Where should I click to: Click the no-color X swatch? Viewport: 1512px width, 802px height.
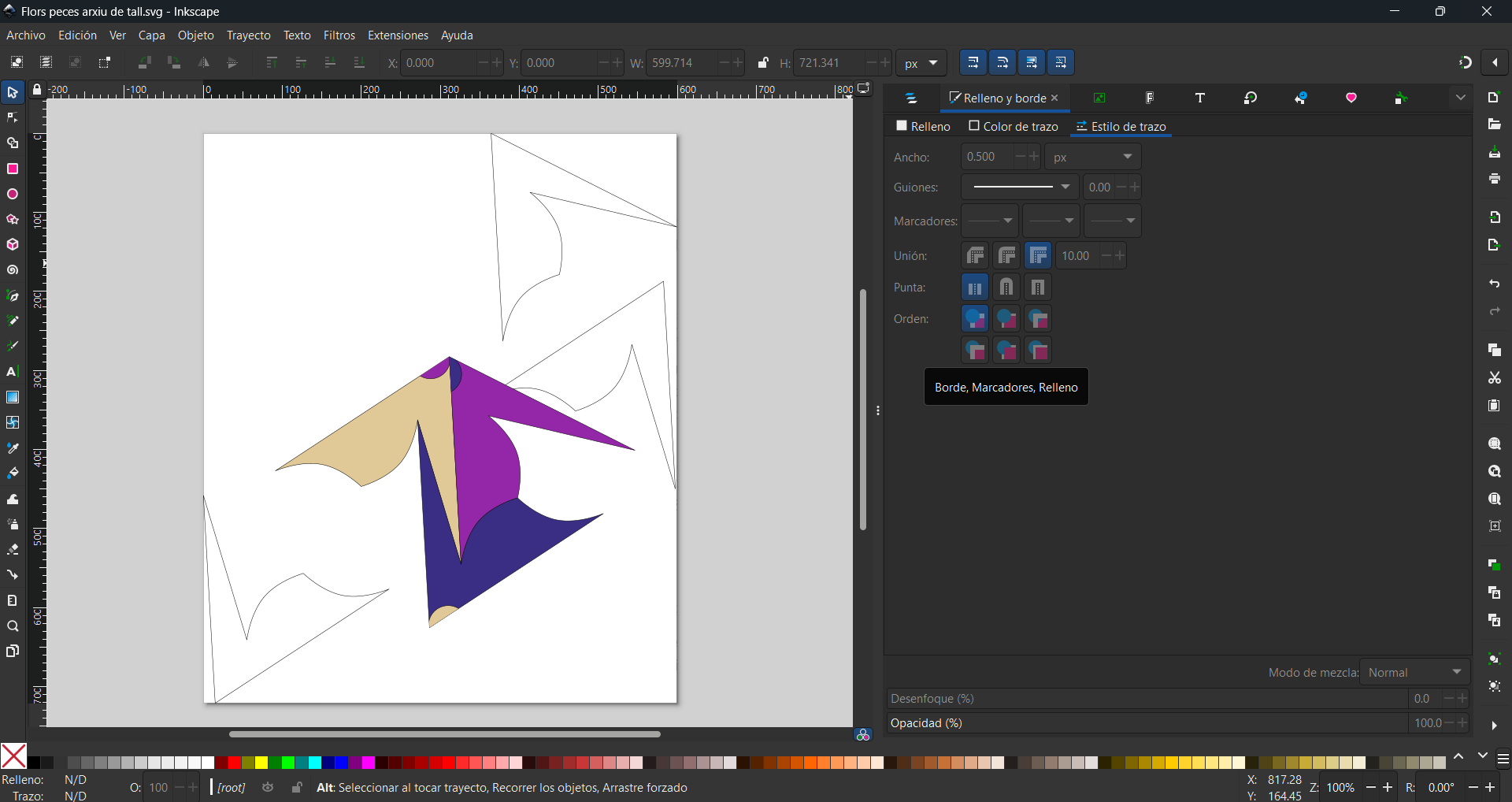click(x=13, y=756)
